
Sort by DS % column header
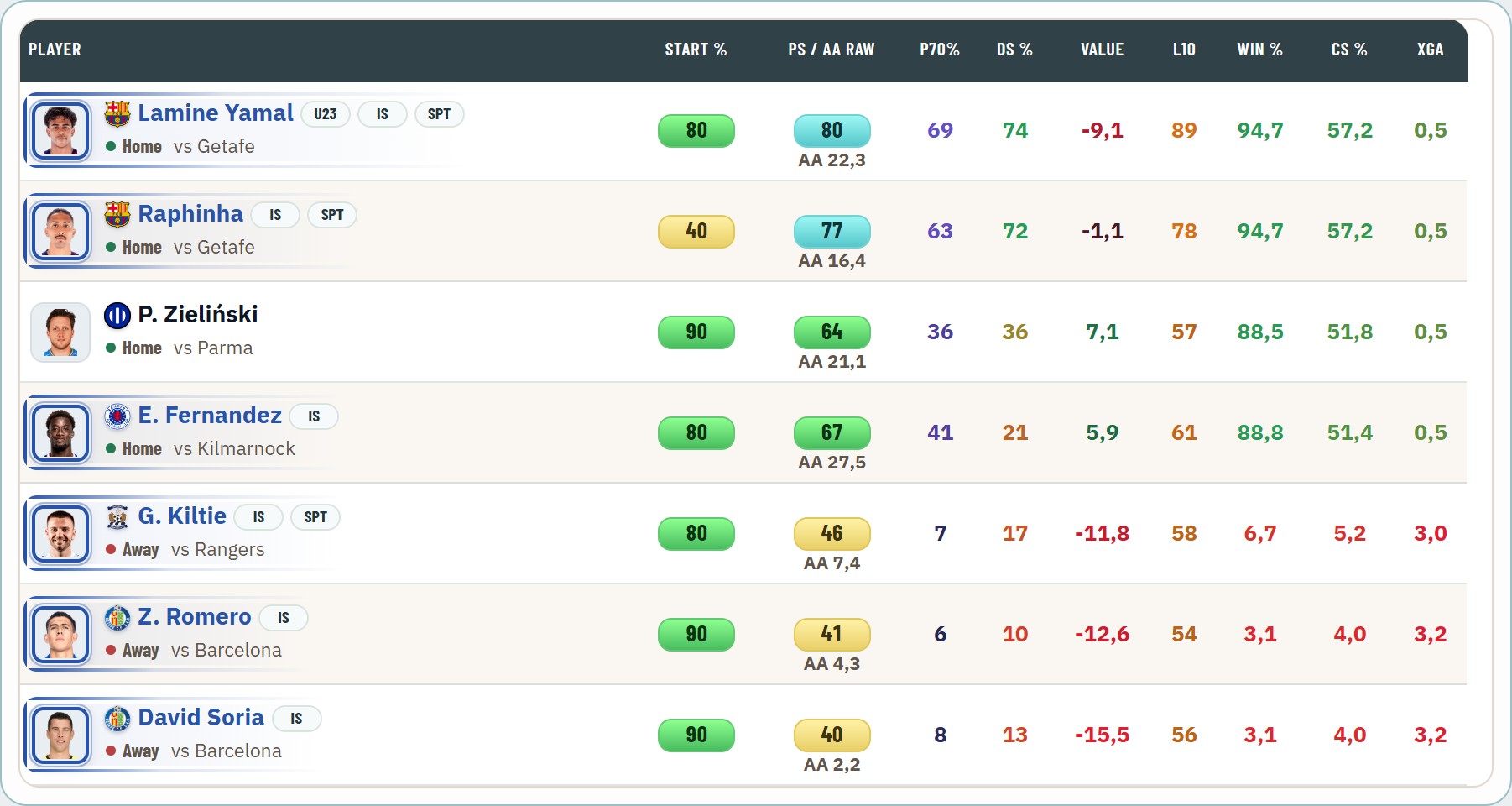[1014, 50]
